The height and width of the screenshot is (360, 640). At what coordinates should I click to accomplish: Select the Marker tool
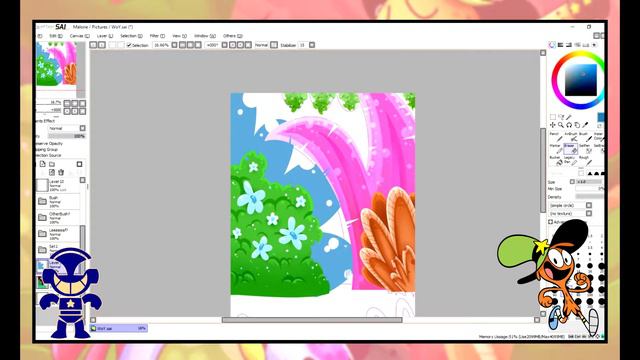556,149
